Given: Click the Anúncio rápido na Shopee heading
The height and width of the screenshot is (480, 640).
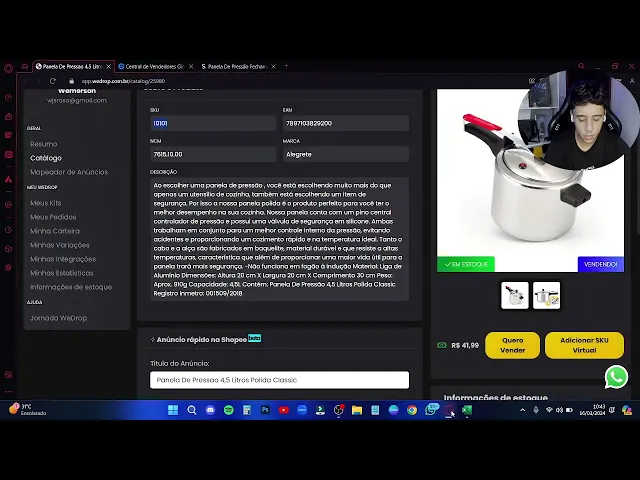Looking at the screenshot, I should tap(202, 340).
